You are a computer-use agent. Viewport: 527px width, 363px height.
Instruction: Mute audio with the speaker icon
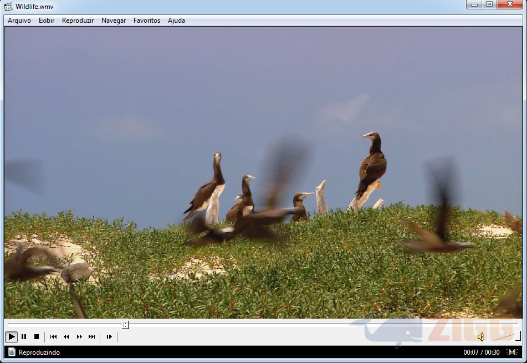(481, 337)
